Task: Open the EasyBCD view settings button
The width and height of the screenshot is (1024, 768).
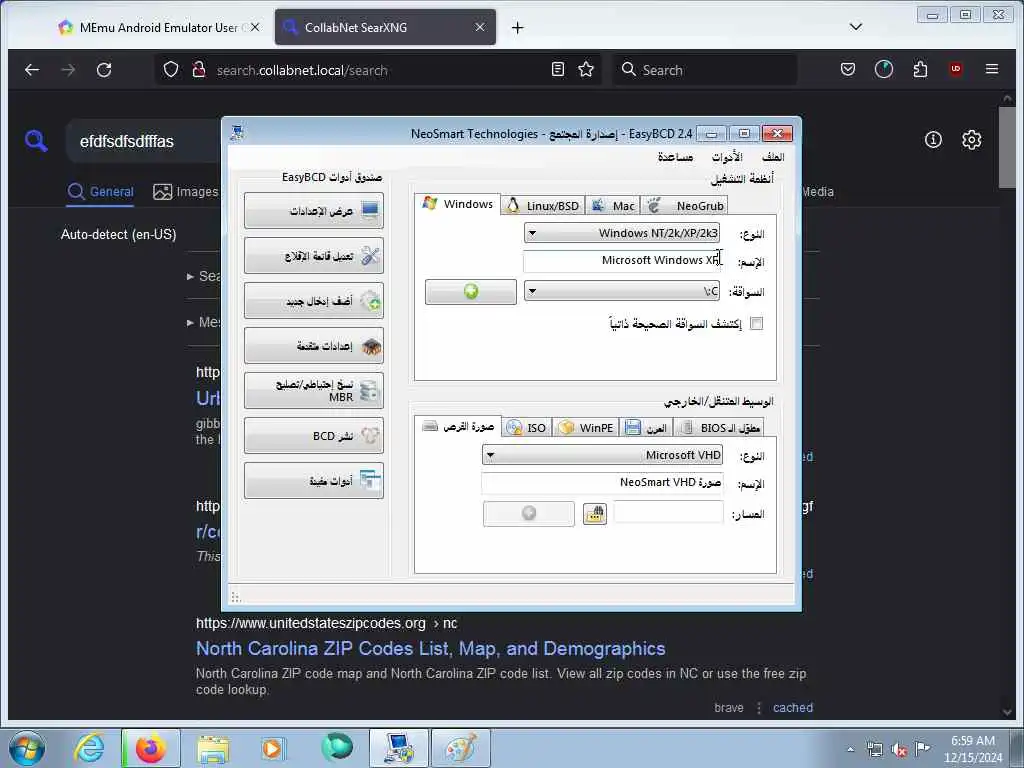Action: 313,210
